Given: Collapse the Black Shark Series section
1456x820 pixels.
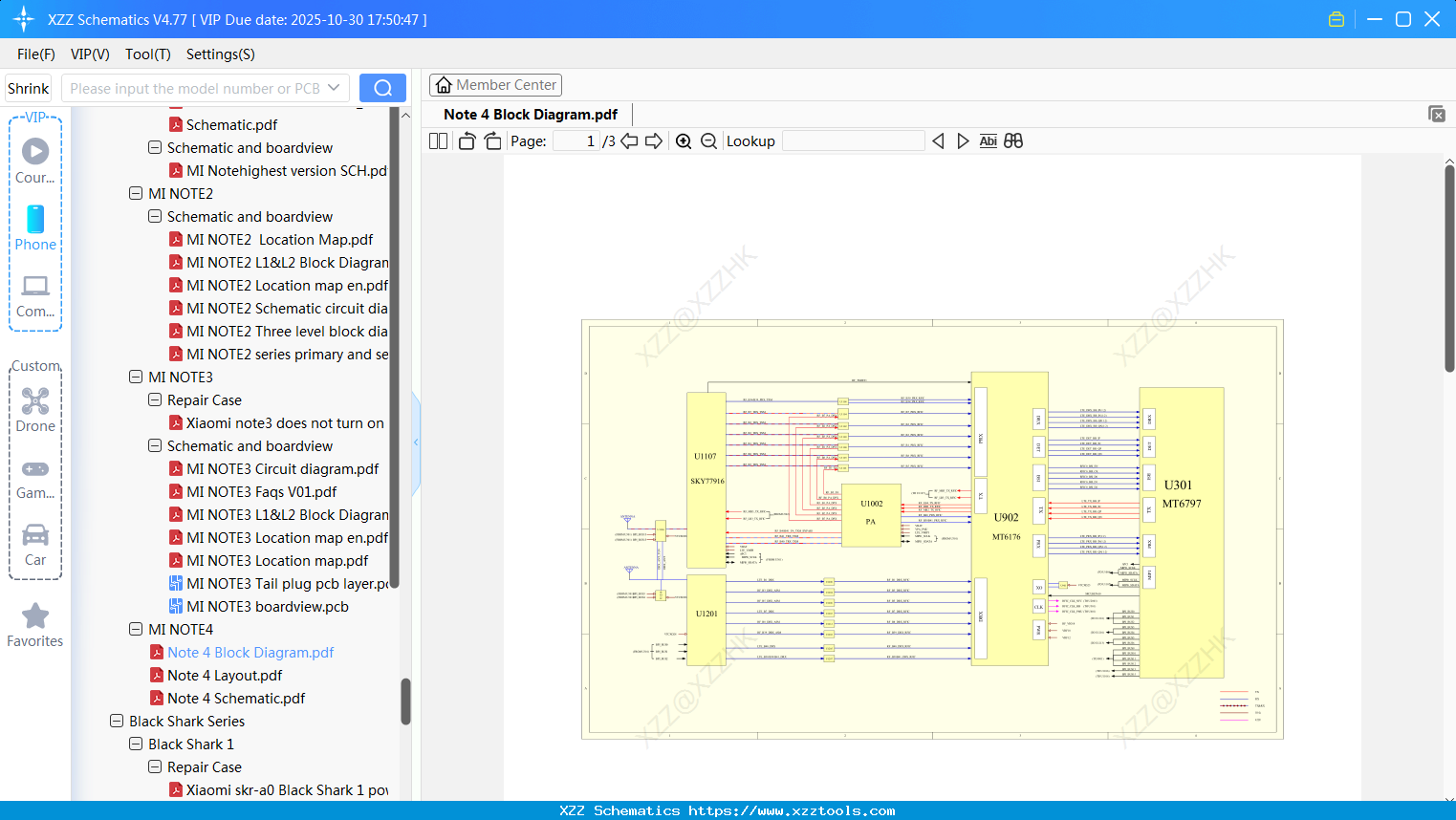Looking at the screenshot, I should click(x=116, y=721).
